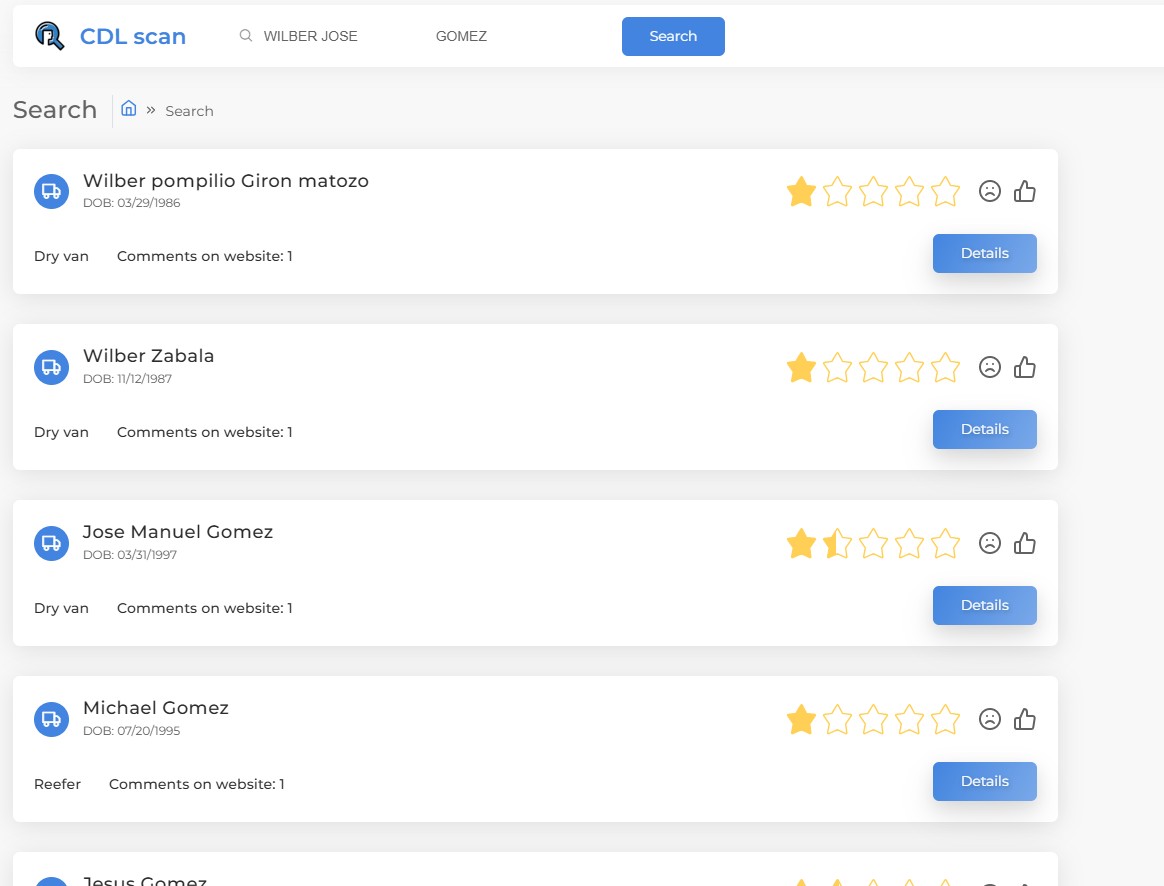Open Details for Wilber pompilio Giron matozo
Screen dimensions: 1164x886
tap(984, 254)
